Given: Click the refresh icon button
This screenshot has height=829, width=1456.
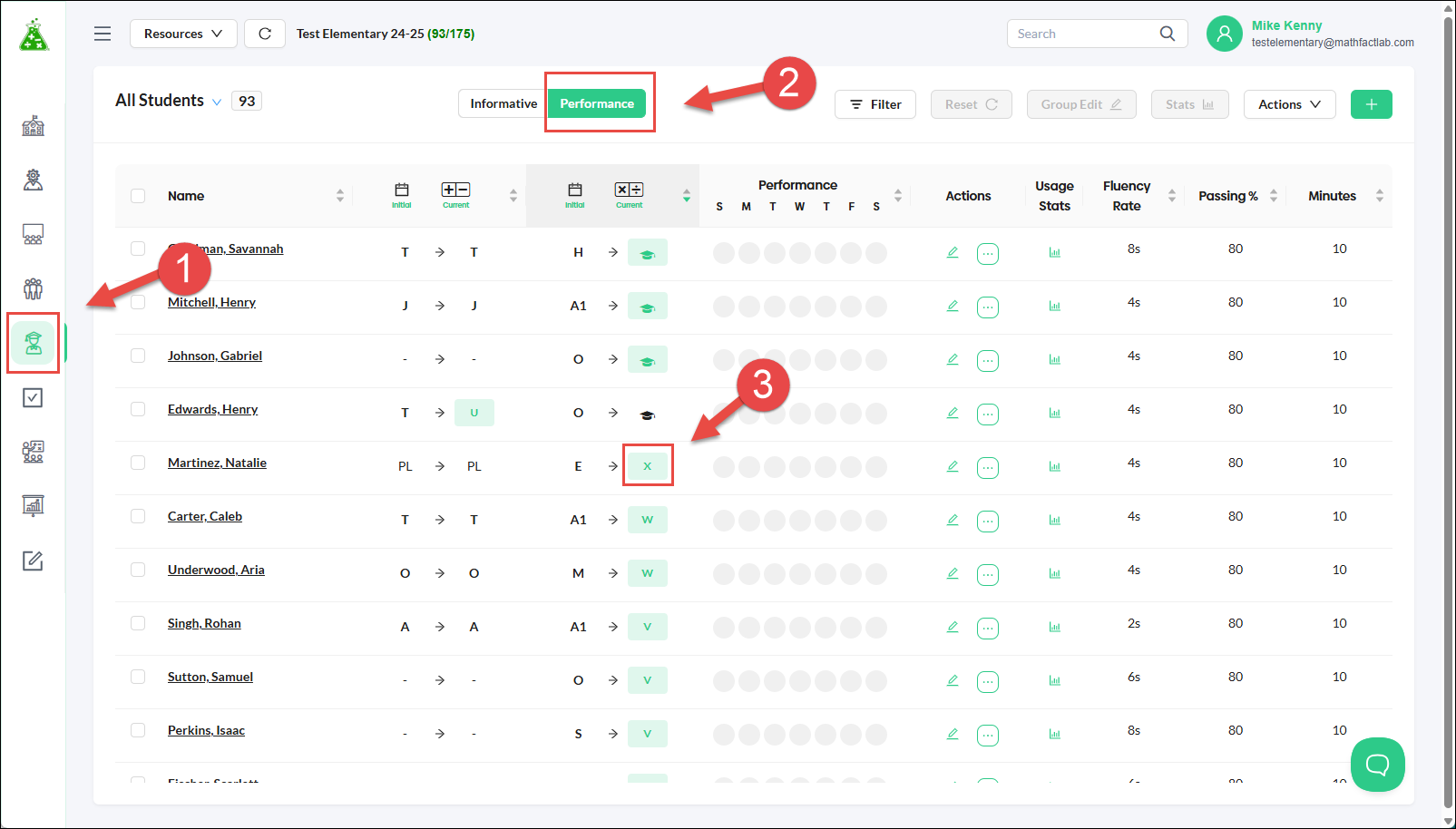Looking at the screenshot, I should pyautogui.click(x=265, y=34).
